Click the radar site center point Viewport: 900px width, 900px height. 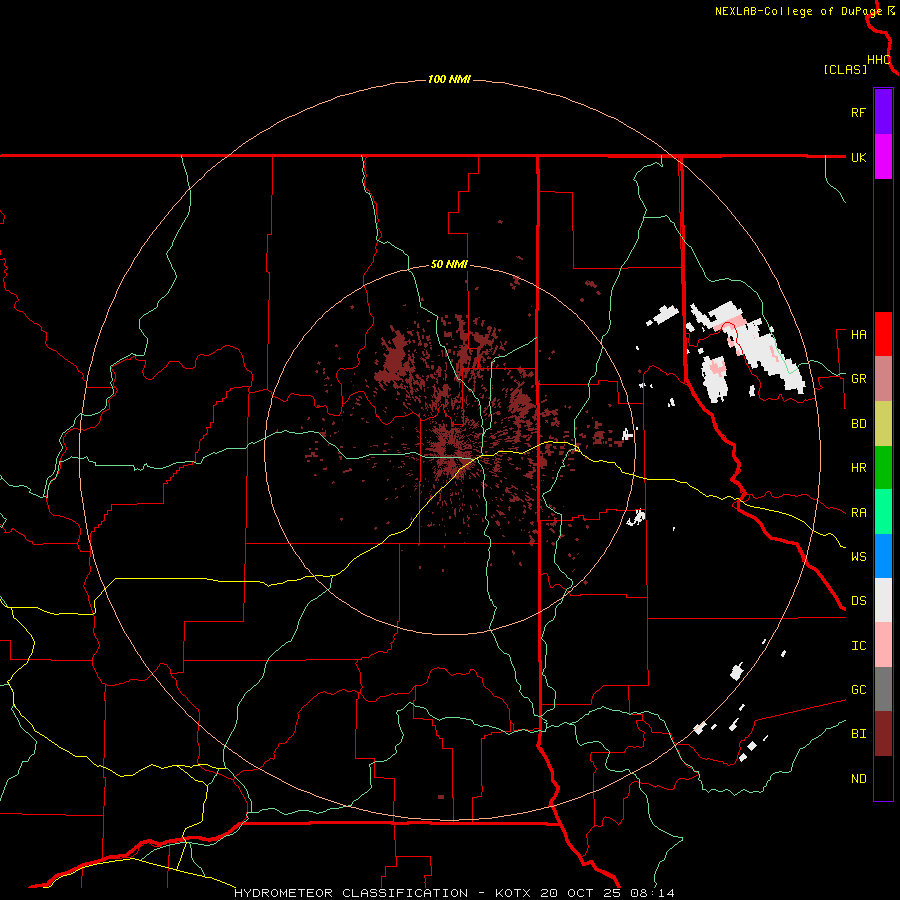449,449
